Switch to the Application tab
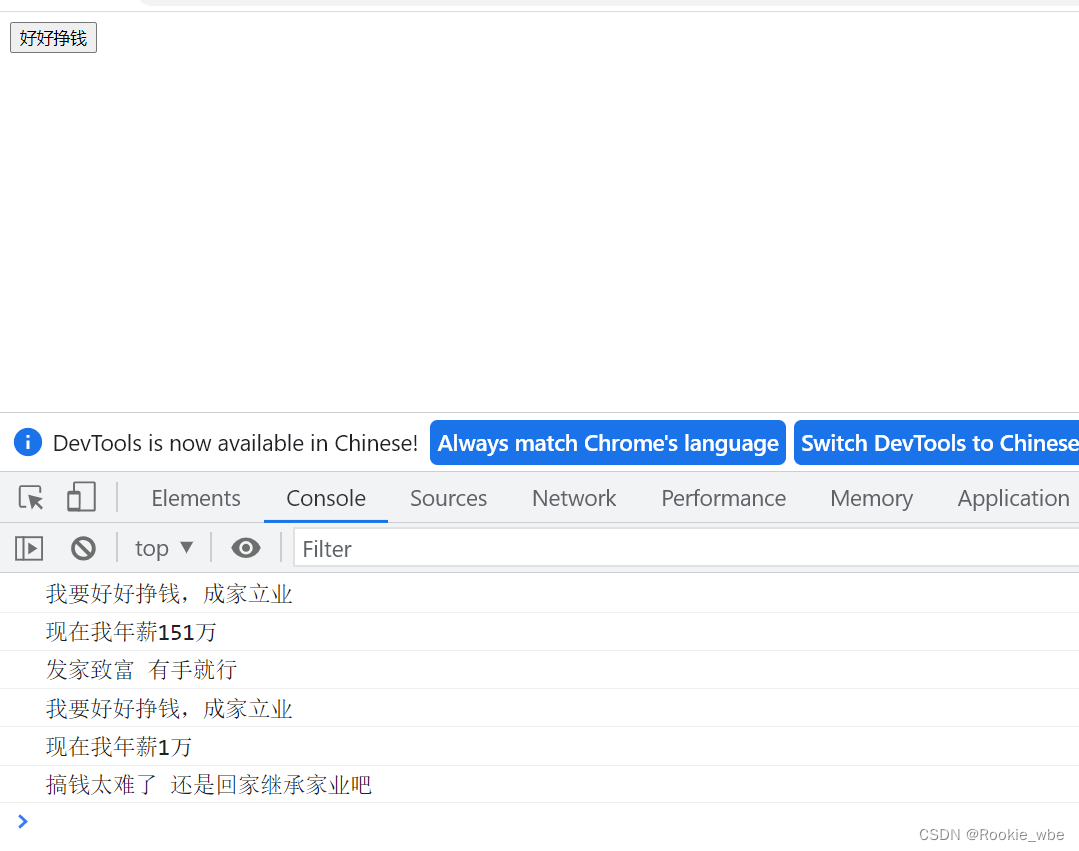This screenshot has width=1079, height=851. click(1013, 498)
